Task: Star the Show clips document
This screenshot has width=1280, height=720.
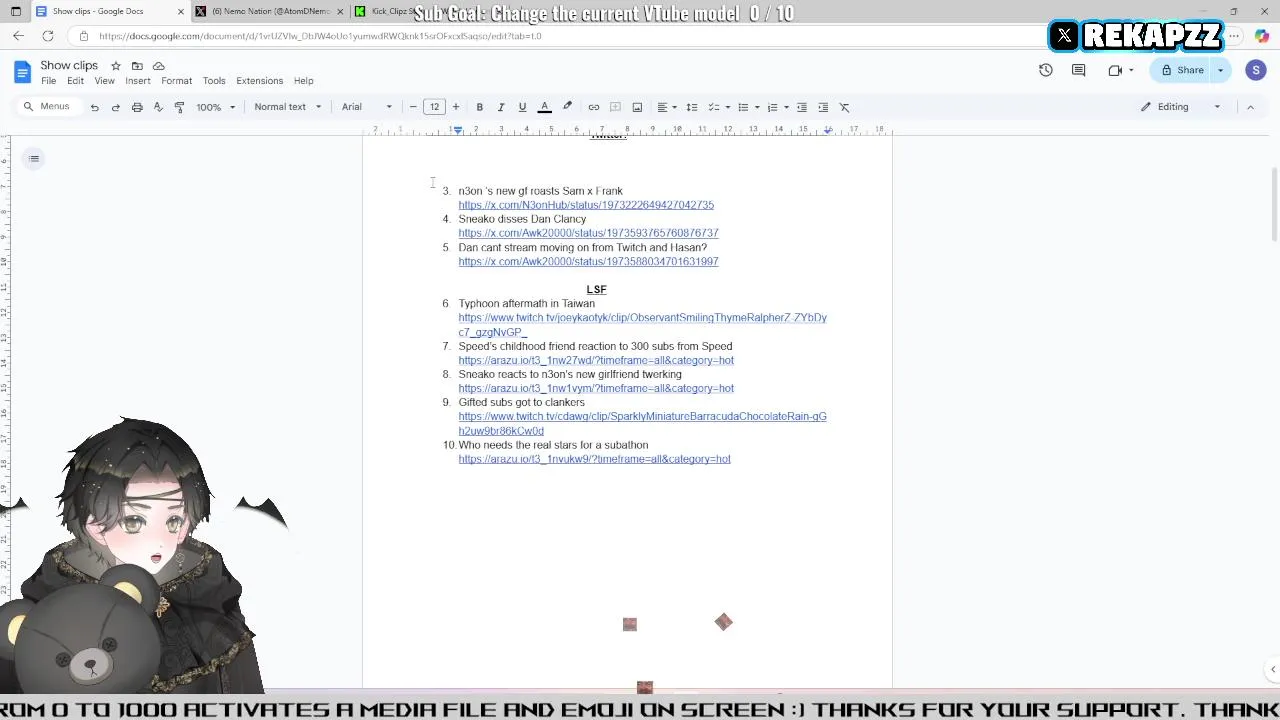Action: (116, 66)
